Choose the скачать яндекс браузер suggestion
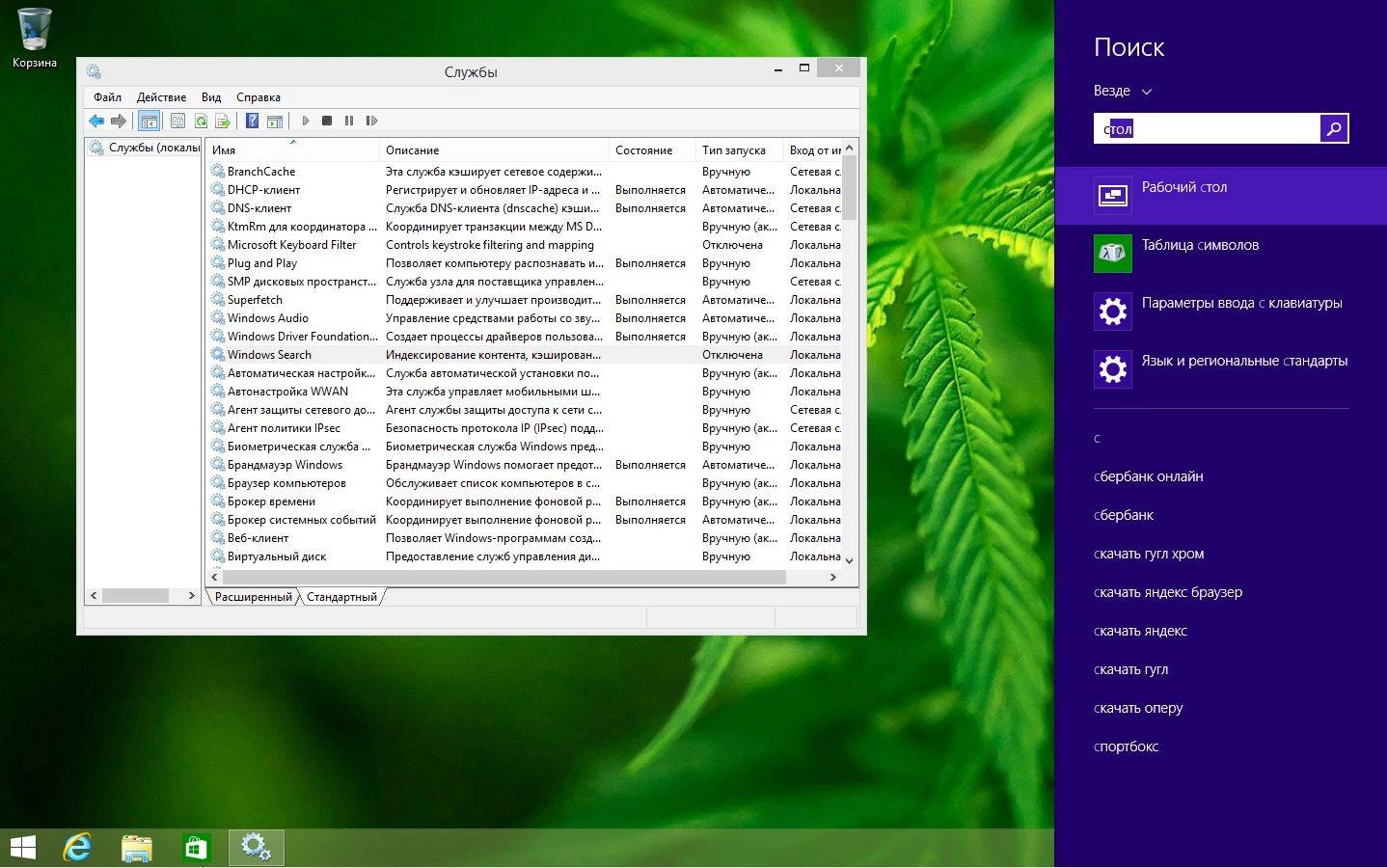This screenshot has height=868, width=1387. (x=1168, y=592)
